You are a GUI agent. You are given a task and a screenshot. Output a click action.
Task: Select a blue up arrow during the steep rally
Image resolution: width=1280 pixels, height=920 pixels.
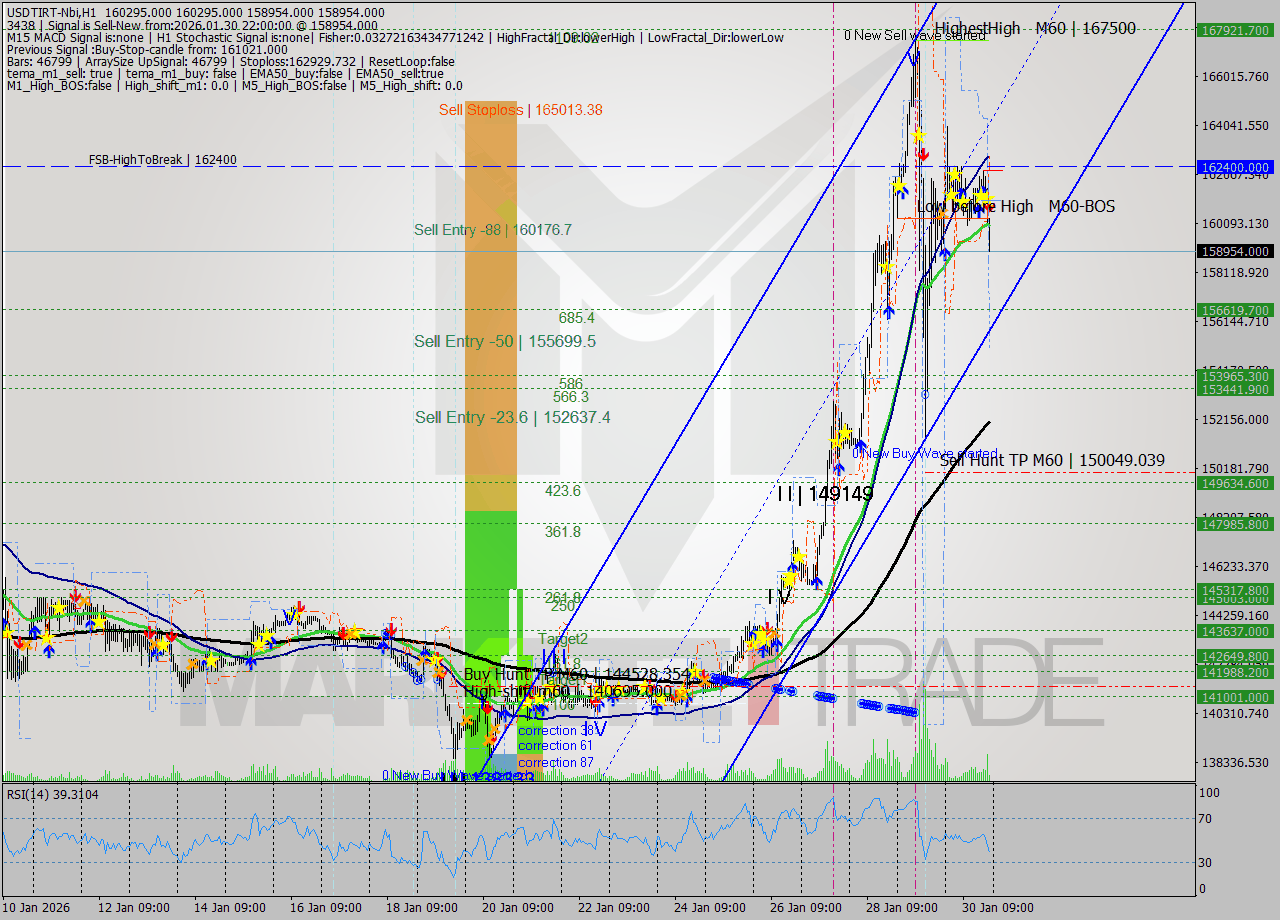pos(861,443)
